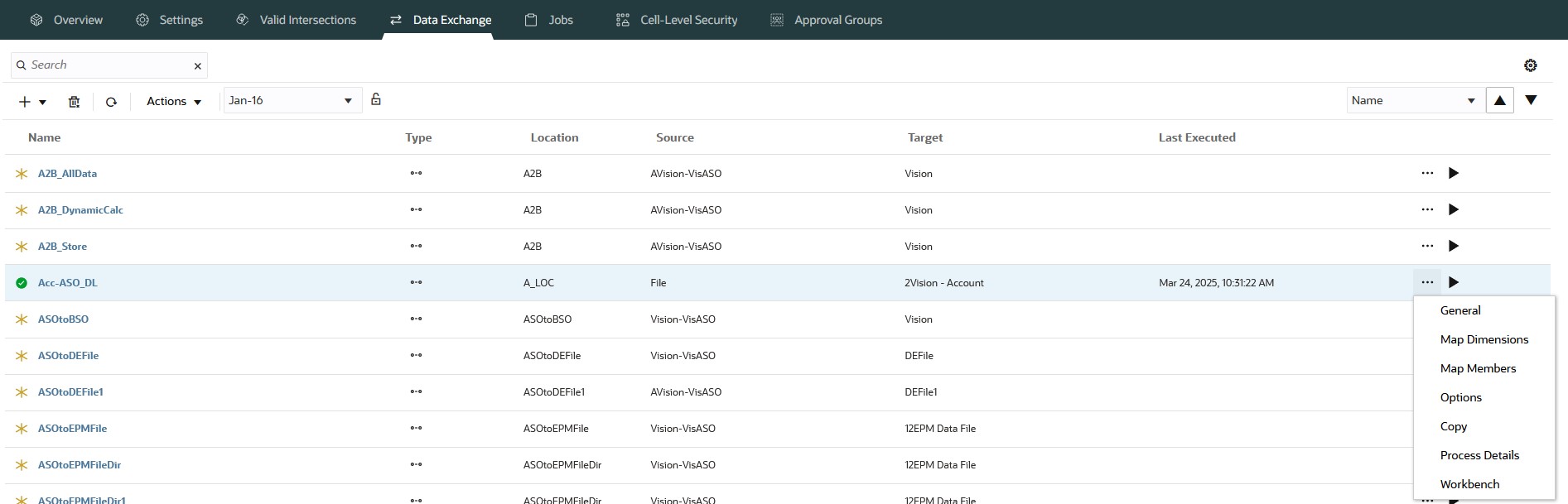Sort ascending with the up arrow
This screenshot has height=504, width=1568.
[x=1499, y=100]
